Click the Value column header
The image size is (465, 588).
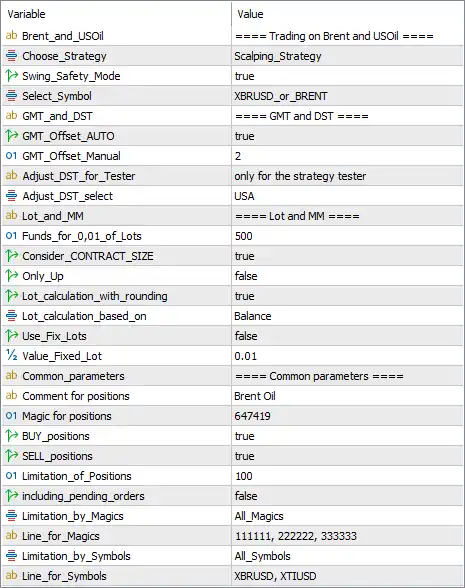[250, 14]
